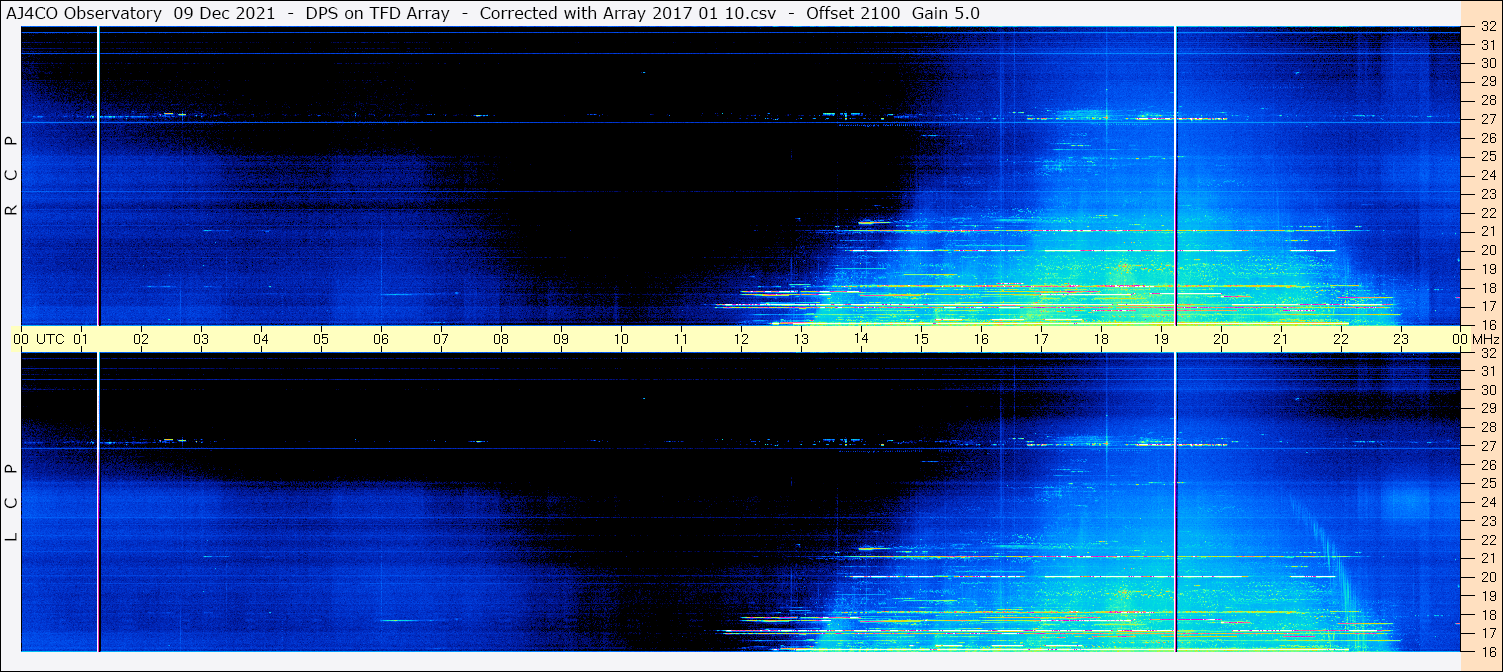Screen dimensions: 1503x672
Task: Click the 17 hour mark on time axis
Action: point(1041,339)
